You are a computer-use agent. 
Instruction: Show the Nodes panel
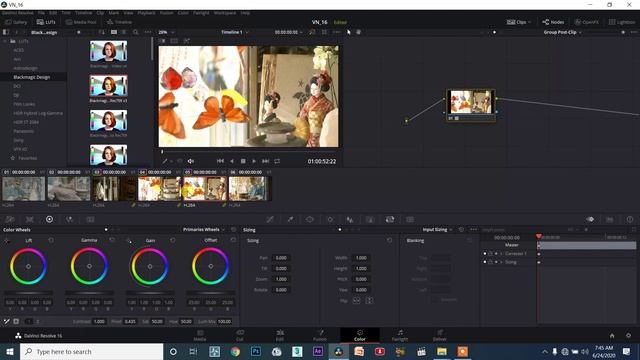point(553,22)
